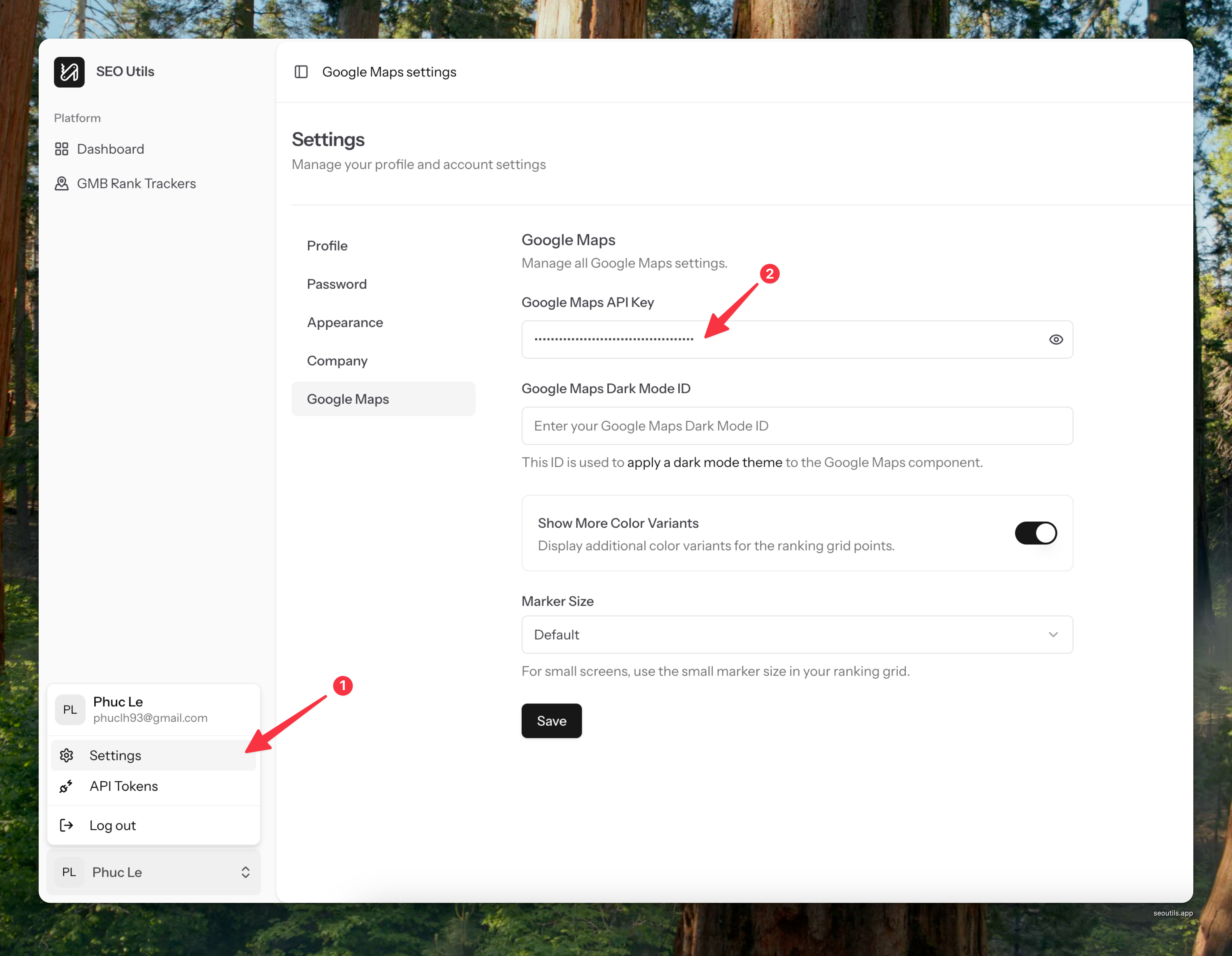Open API Tokens from user menu
The height and width of the screenshot is (956, 1232).
pos(124,786)
